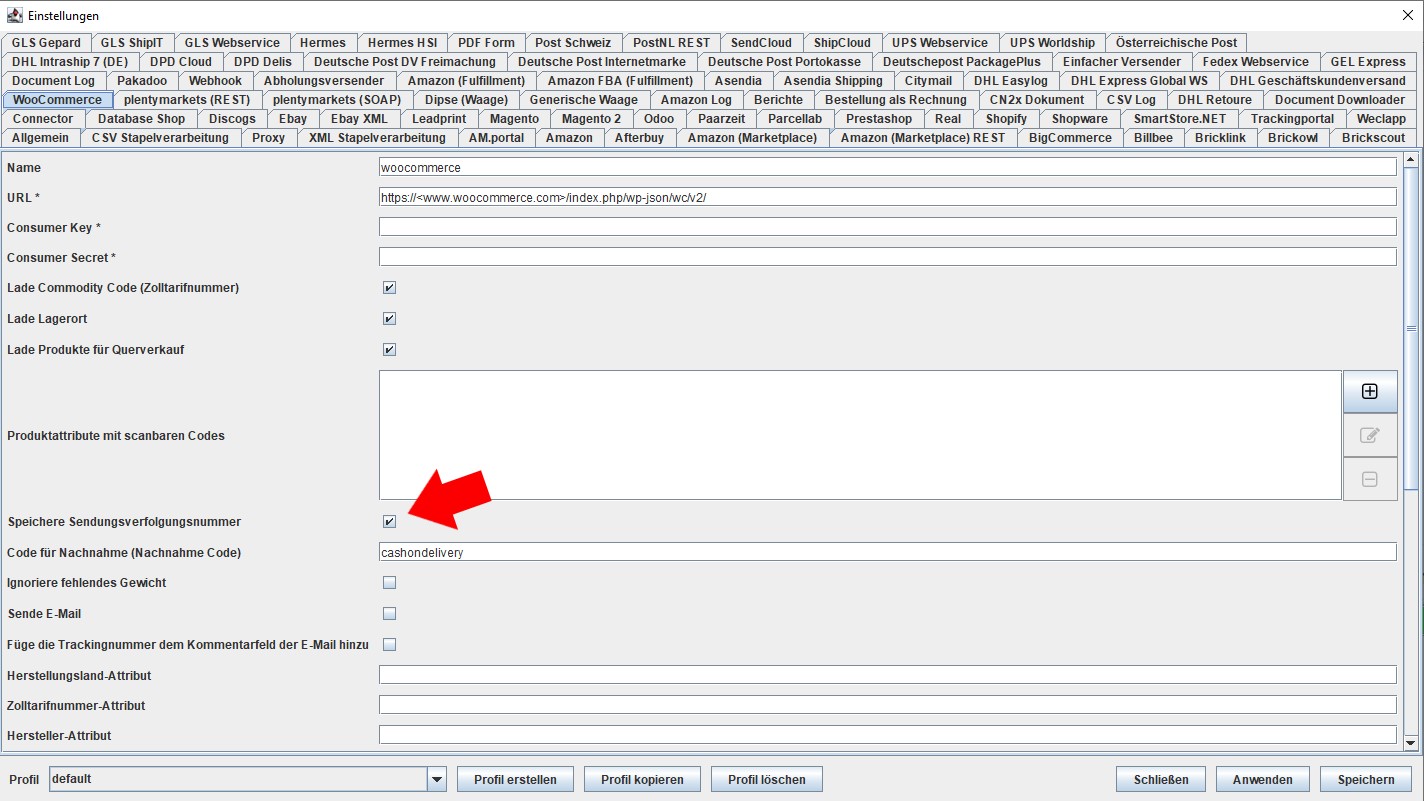
Task: Open the CSV Stapelverarbeitung tab
Action: (x=160, y=138)
